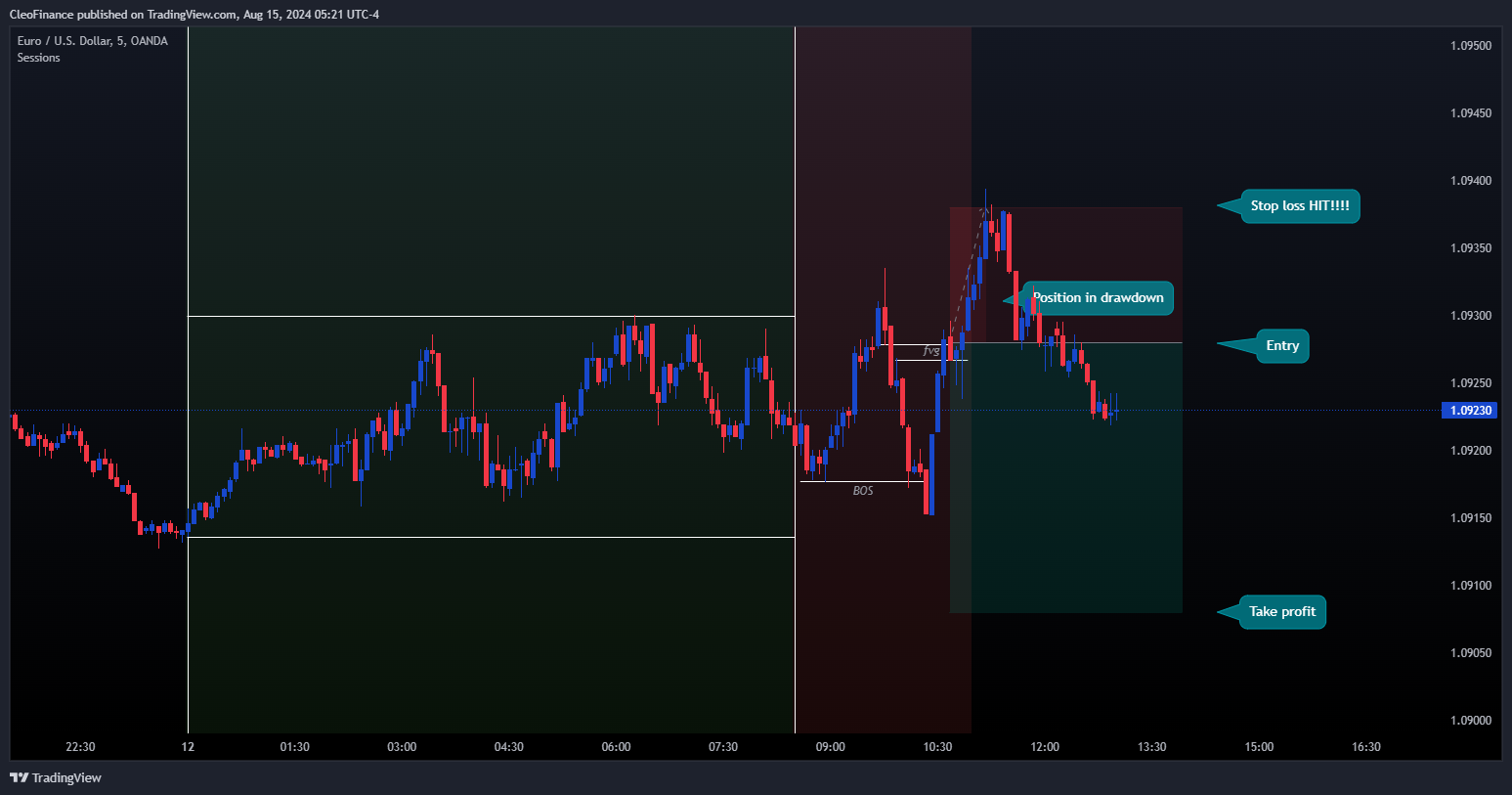Click time axis label 12:00
Viewport: 1512px width, 795px height.
(x=1045, y=747)
